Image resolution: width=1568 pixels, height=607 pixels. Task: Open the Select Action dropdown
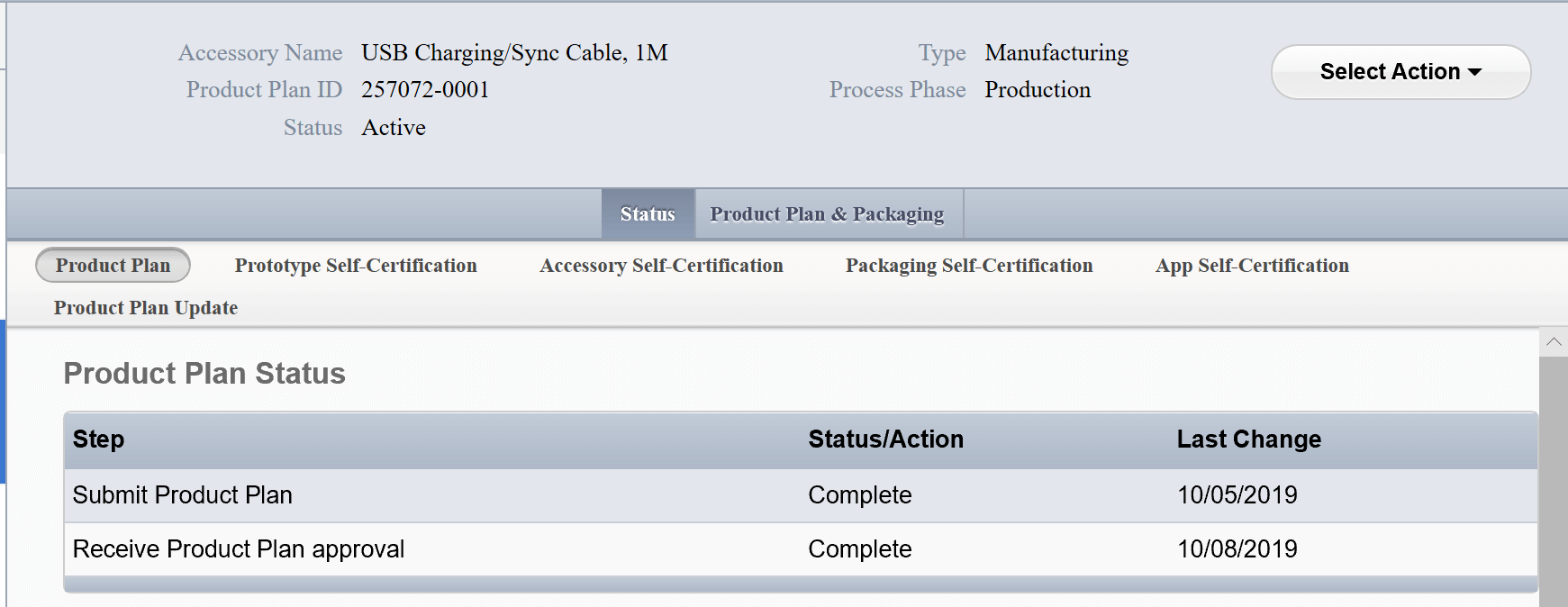[1400, 72]
